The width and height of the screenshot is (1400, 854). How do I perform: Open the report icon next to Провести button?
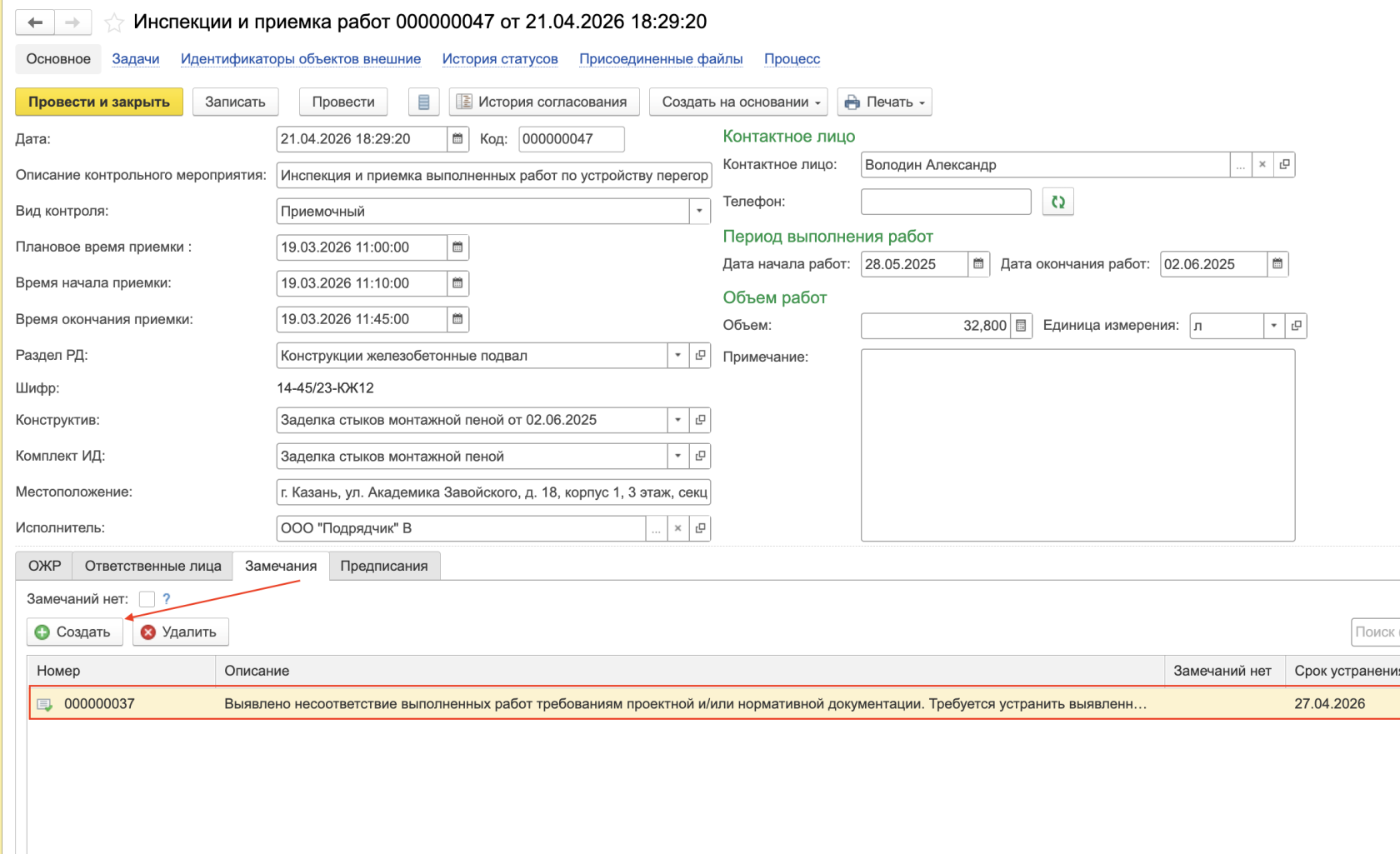[423, 102]
